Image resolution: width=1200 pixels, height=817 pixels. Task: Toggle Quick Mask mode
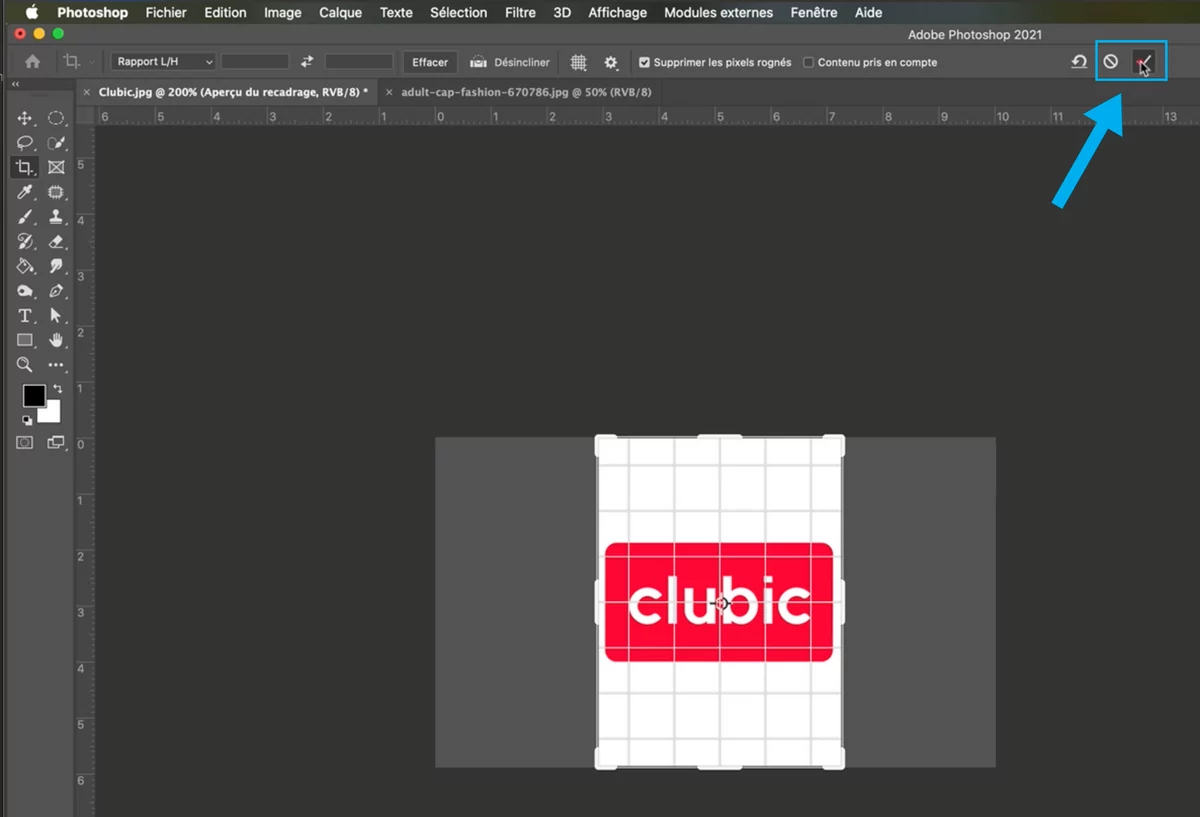point(25,442)
